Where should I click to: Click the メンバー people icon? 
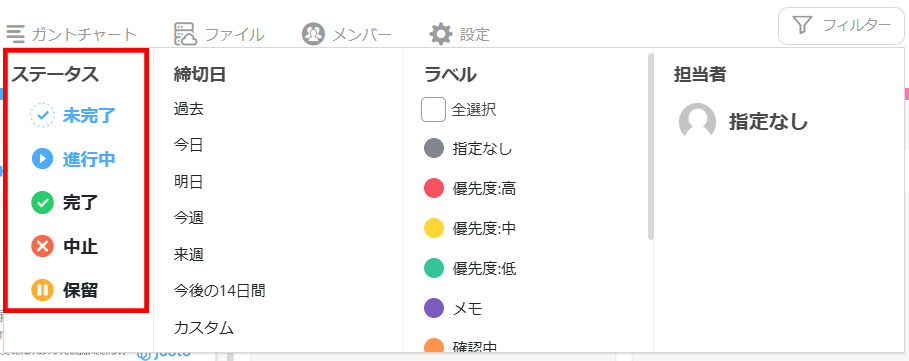tap(313, 34)
